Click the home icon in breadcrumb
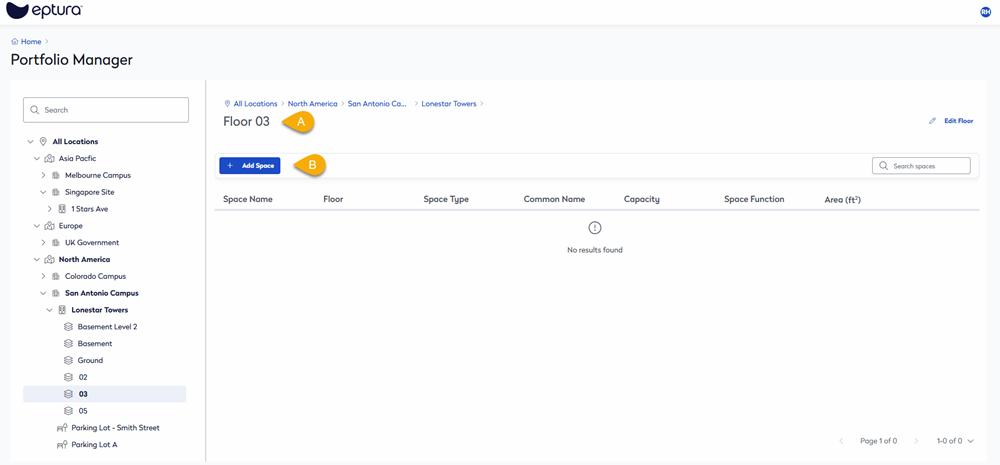The height and width of the screenshot is (465, 1000). pyautogui.click(x=15, y=41)
